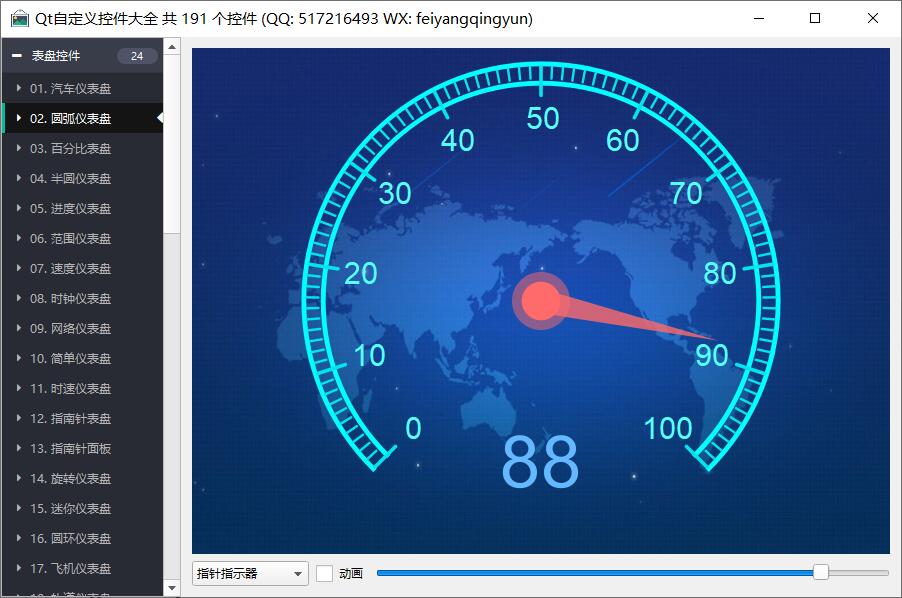Expand the 10. 简单仪表盘 item arrow
Screen dimensions: 902x598
click(19, 358)
